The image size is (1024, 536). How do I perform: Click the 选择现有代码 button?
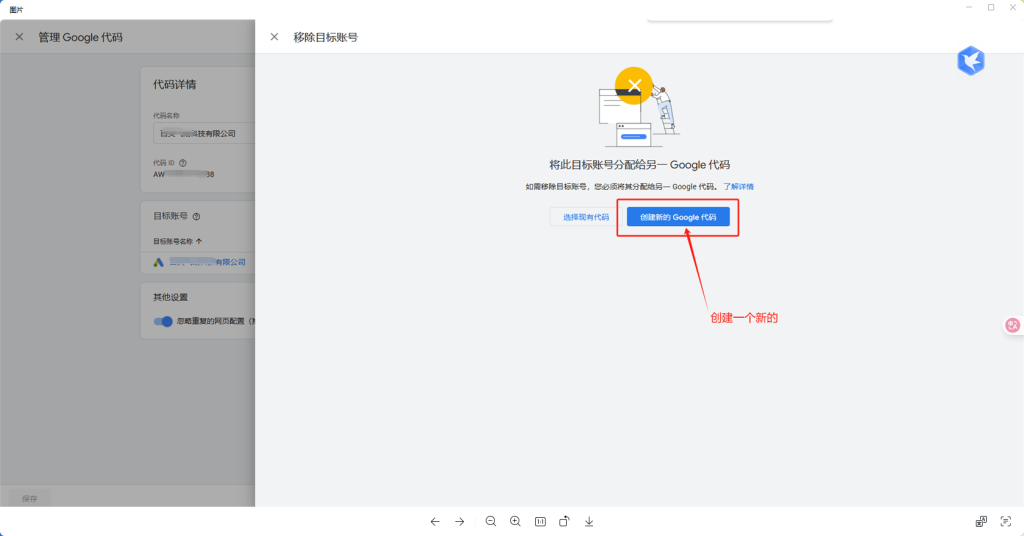pos(586,217)
